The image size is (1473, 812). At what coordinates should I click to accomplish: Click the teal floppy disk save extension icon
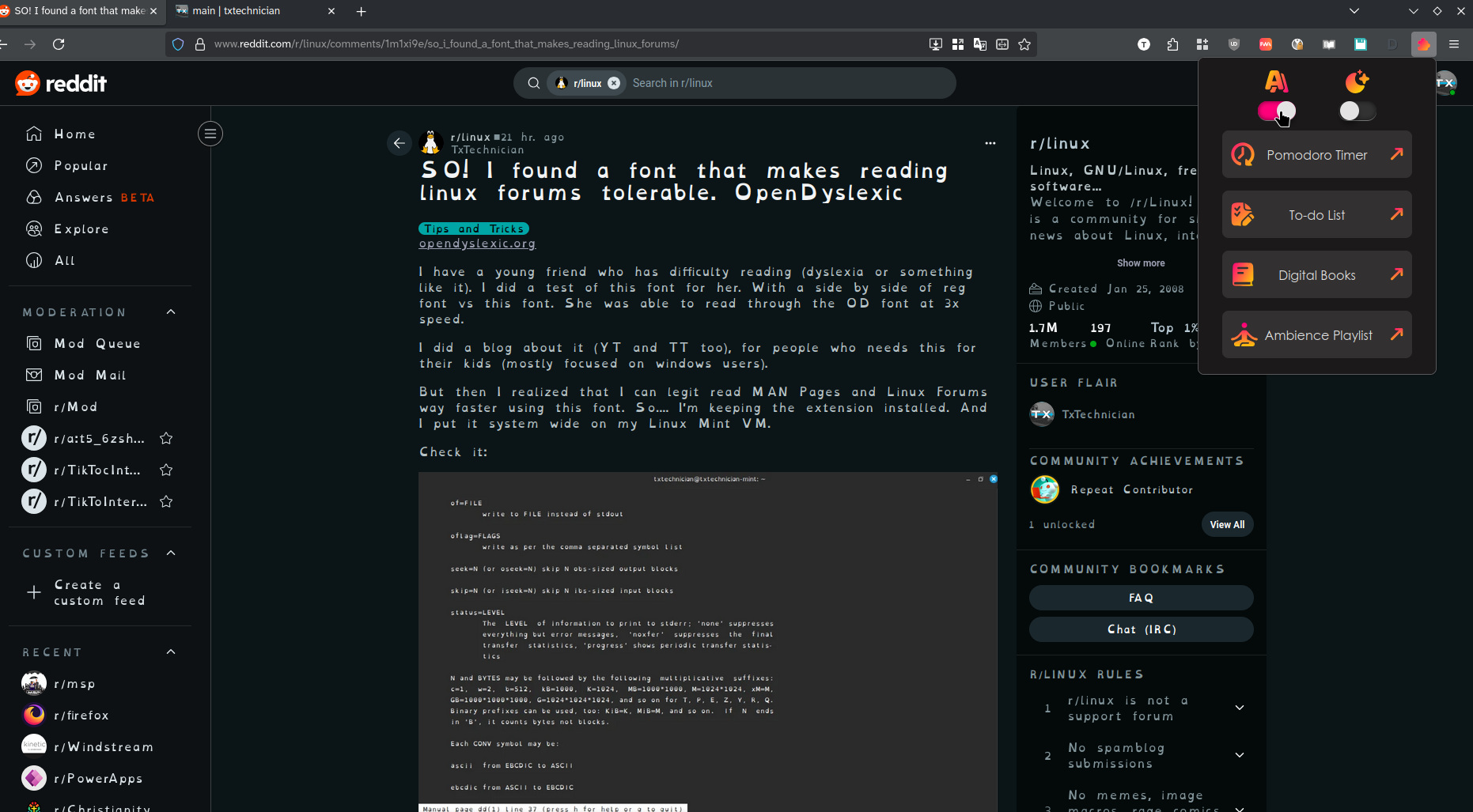pos(1361,44)
